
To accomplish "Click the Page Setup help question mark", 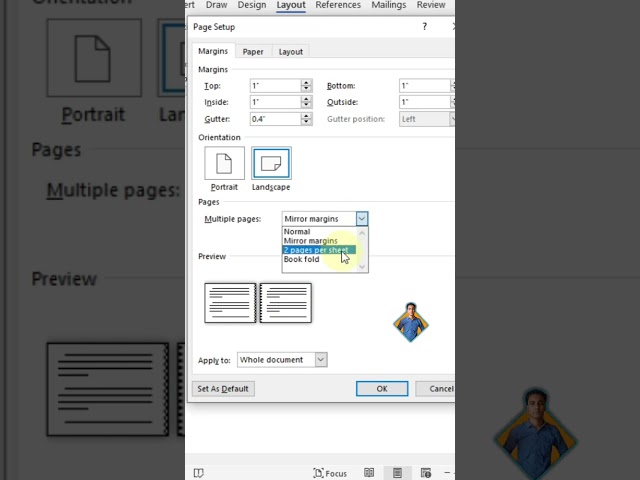I will [424, 27].
